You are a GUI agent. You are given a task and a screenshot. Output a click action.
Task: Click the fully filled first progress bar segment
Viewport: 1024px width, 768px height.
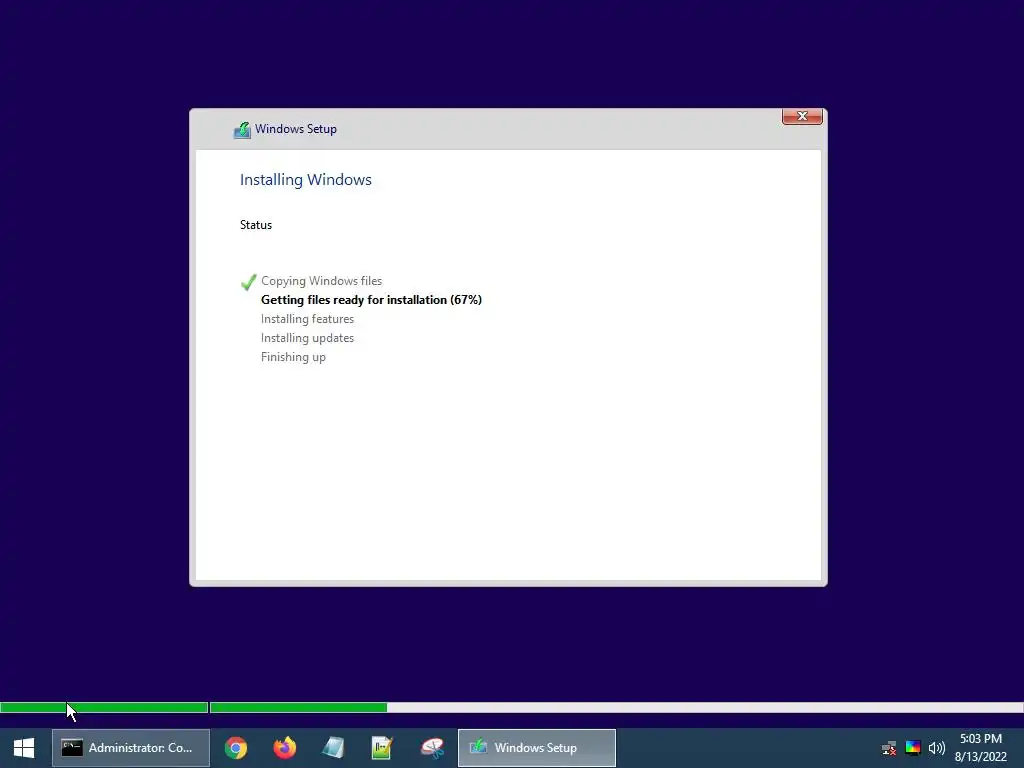(x=104, y=707)
